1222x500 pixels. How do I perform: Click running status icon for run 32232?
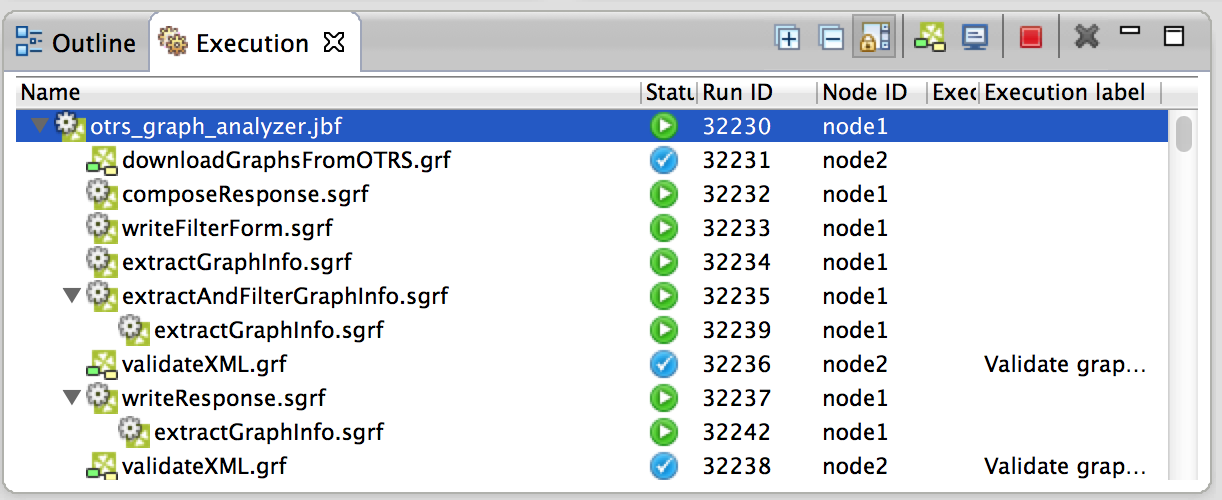click(x=663, y=195)
